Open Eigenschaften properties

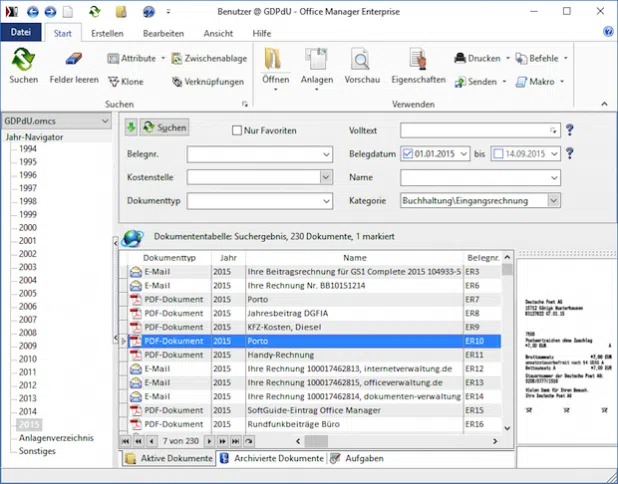[418, 59]
